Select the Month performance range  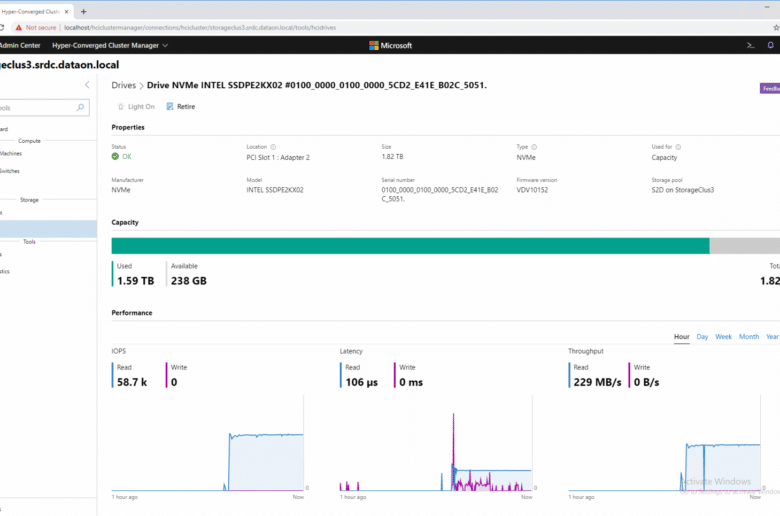click(x=749, y=337)
